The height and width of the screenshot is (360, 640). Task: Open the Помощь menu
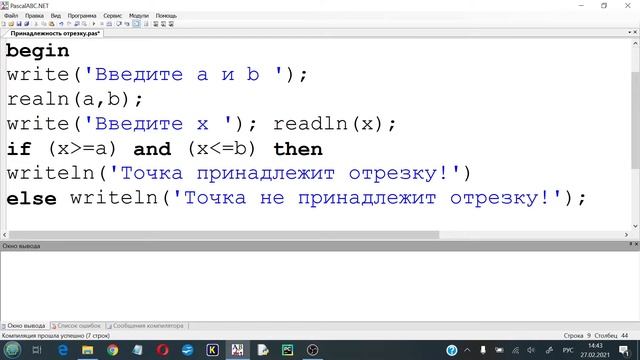click(166, 16)
